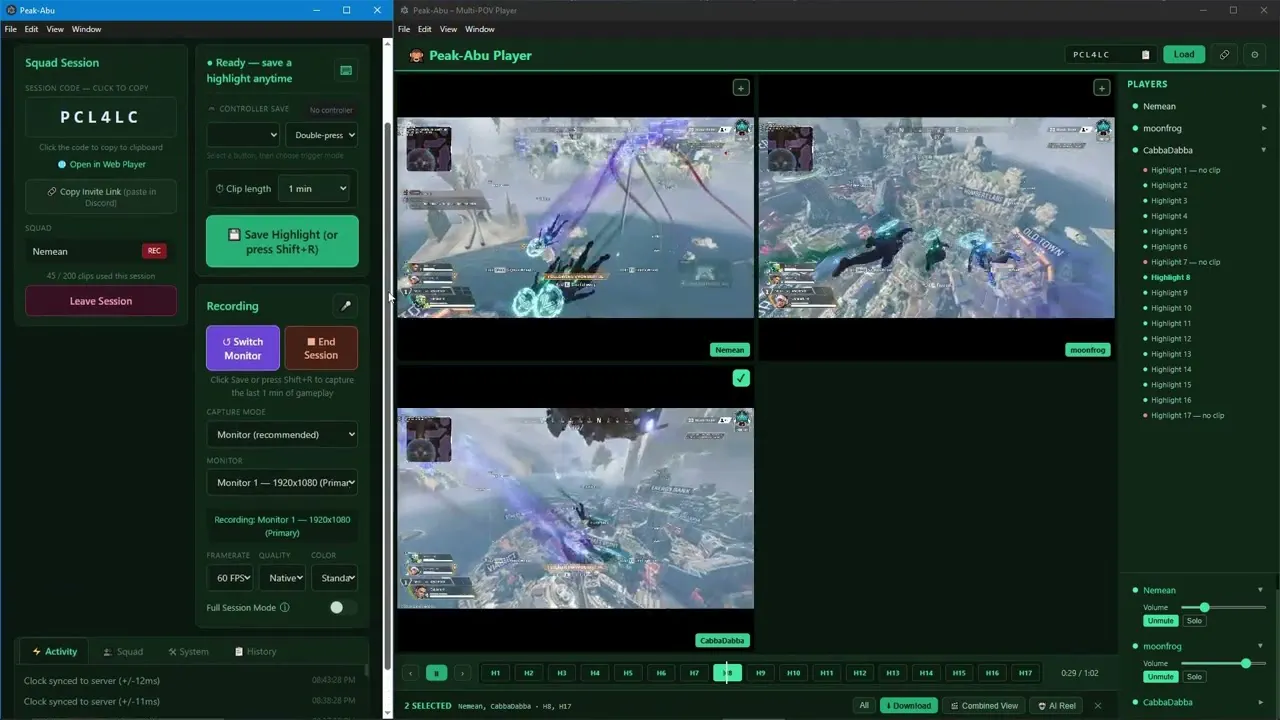The width and height of the screenshot is (1280, 720).
Task: Jump to highlight H3 on the timeline
Action: coord(562,673)
